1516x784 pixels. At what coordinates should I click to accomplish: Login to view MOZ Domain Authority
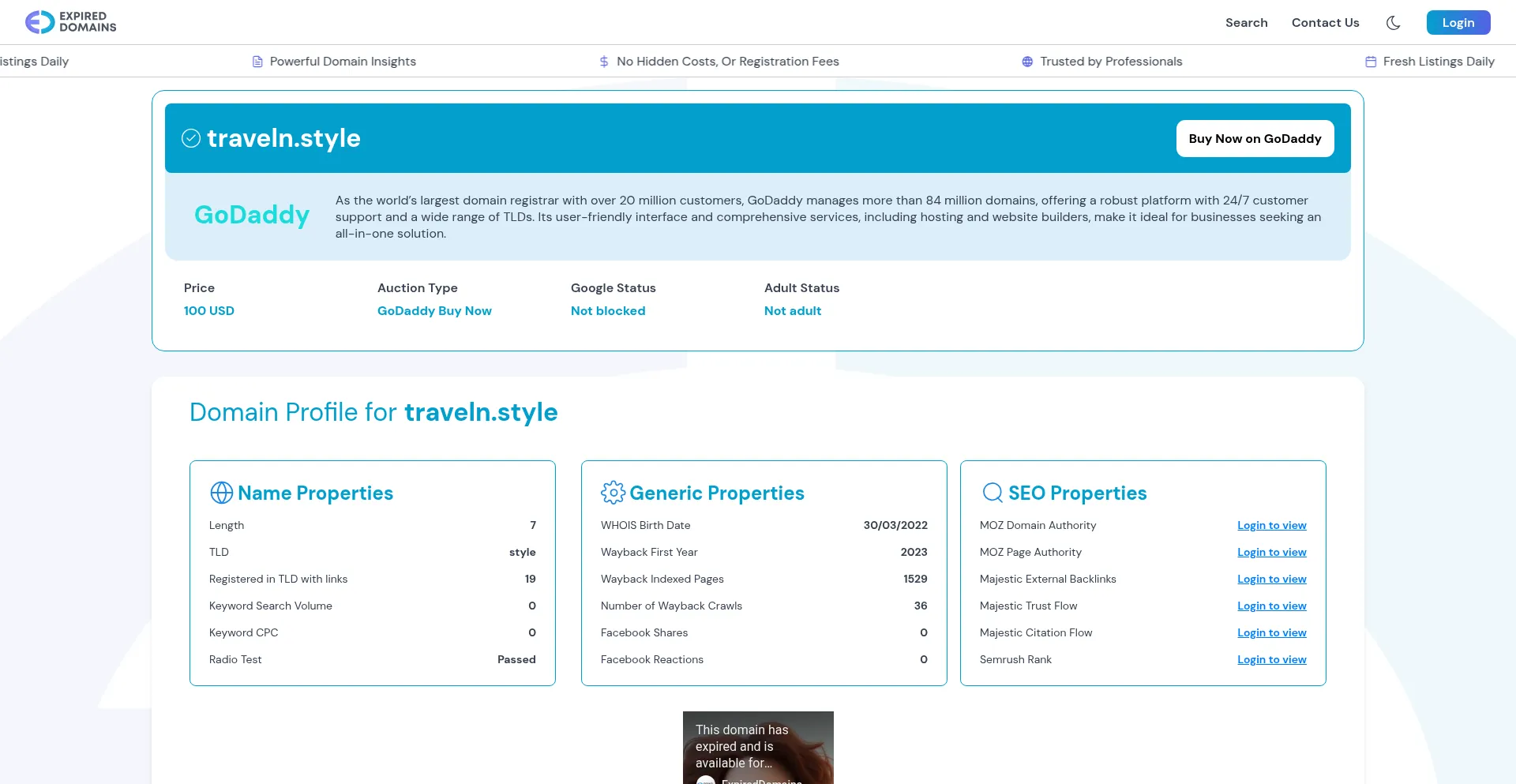1271,525
